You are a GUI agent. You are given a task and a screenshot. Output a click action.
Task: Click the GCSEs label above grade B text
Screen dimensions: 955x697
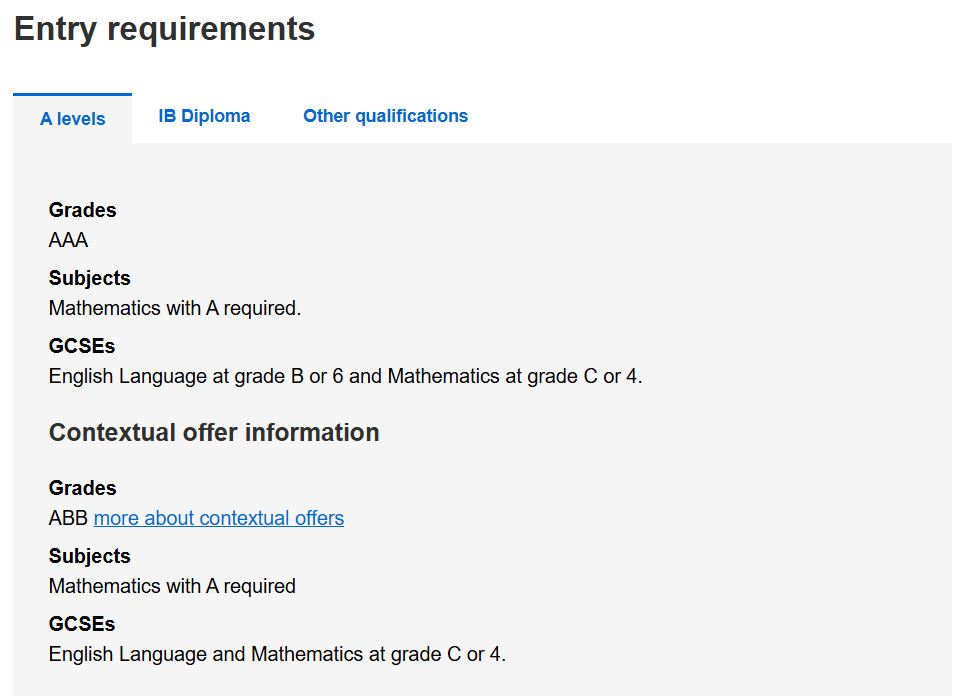(82, 346)
